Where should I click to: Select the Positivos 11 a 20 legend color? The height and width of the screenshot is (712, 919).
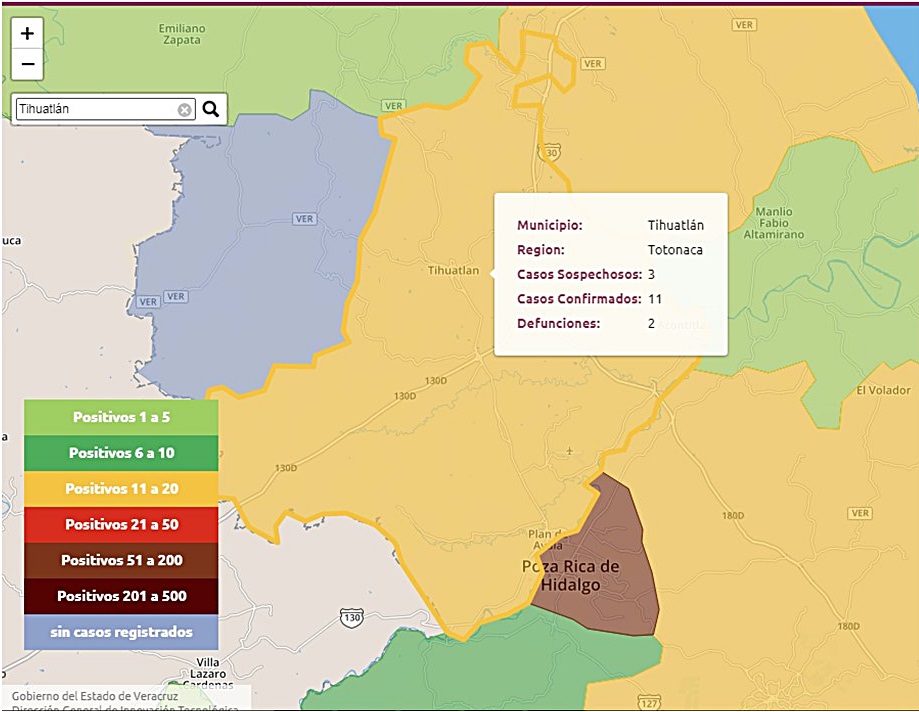pos(121,489)
